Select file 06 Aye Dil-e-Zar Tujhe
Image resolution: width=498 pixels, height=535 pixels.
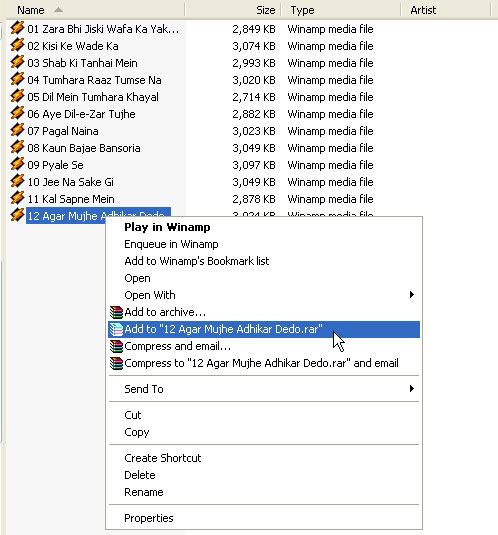81,114
